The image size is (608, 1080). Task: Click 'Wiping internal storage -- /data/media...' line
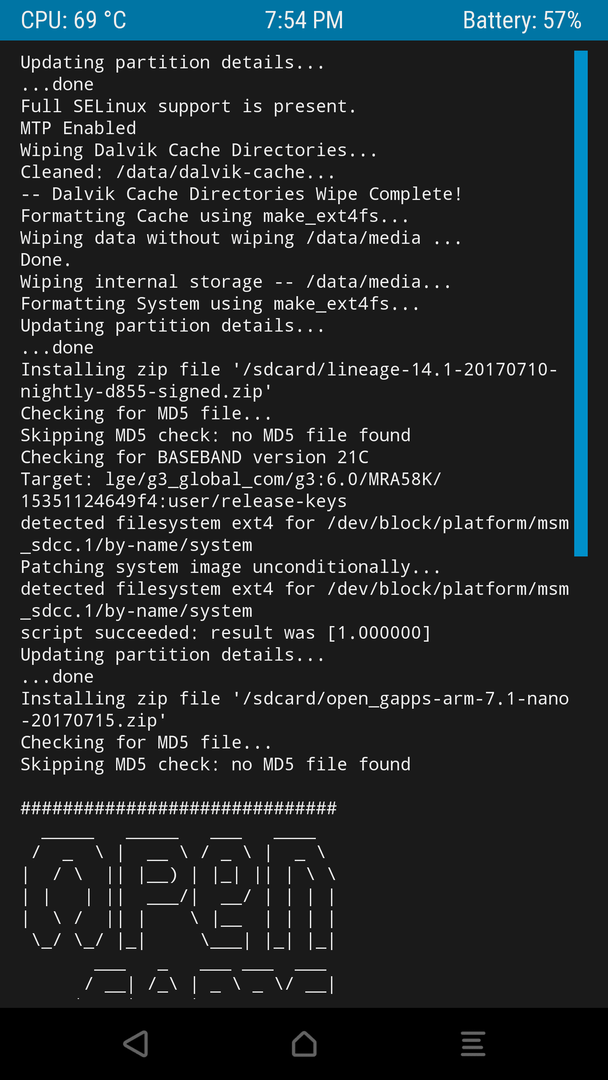click(235, 281)
